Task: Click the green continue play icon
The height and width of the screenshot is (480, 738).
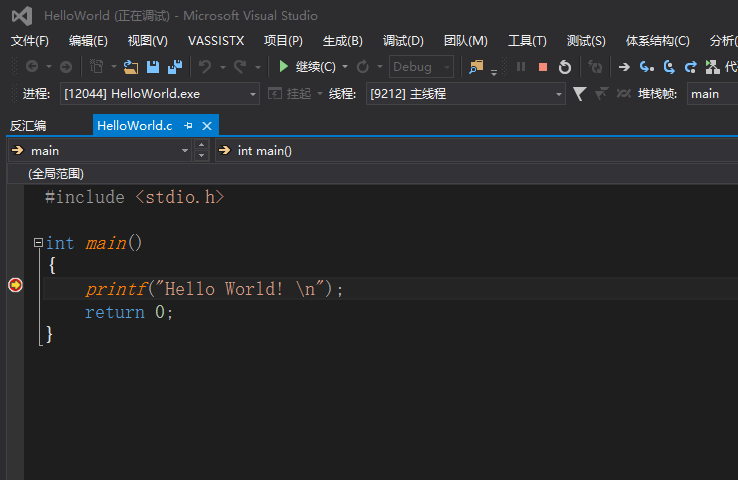Action: [283, 66]
